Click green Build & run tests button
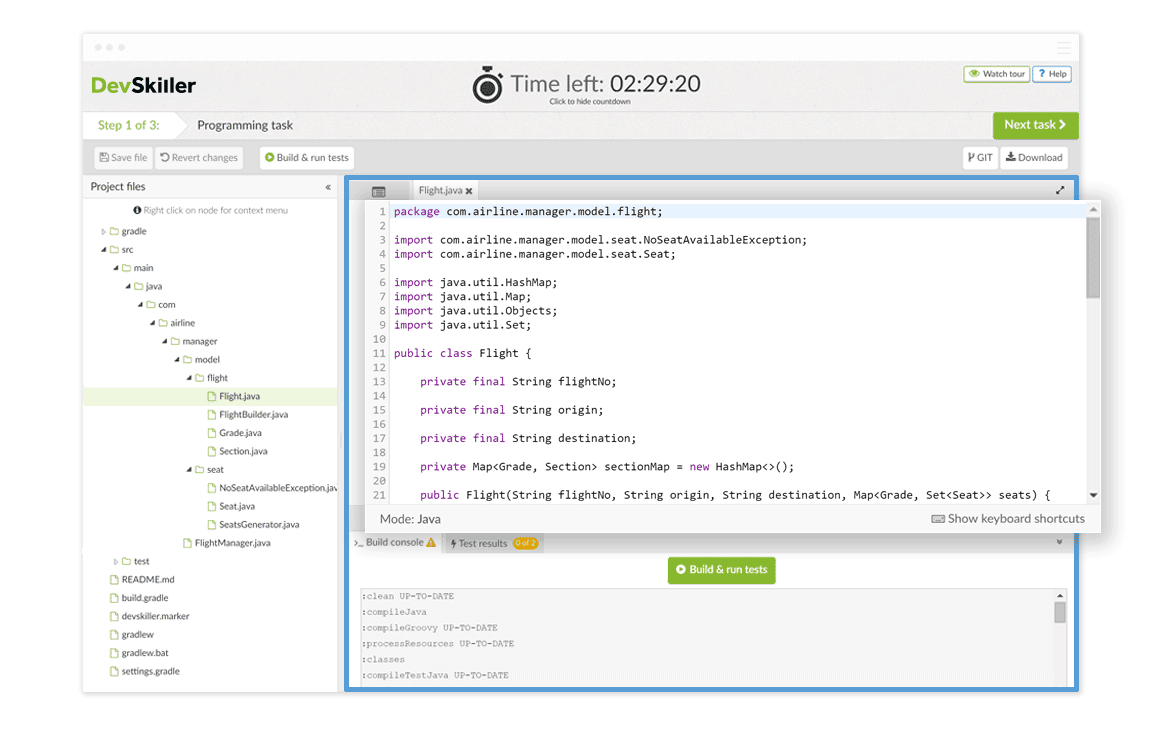The image size is (1163, 729). point(722,570)
